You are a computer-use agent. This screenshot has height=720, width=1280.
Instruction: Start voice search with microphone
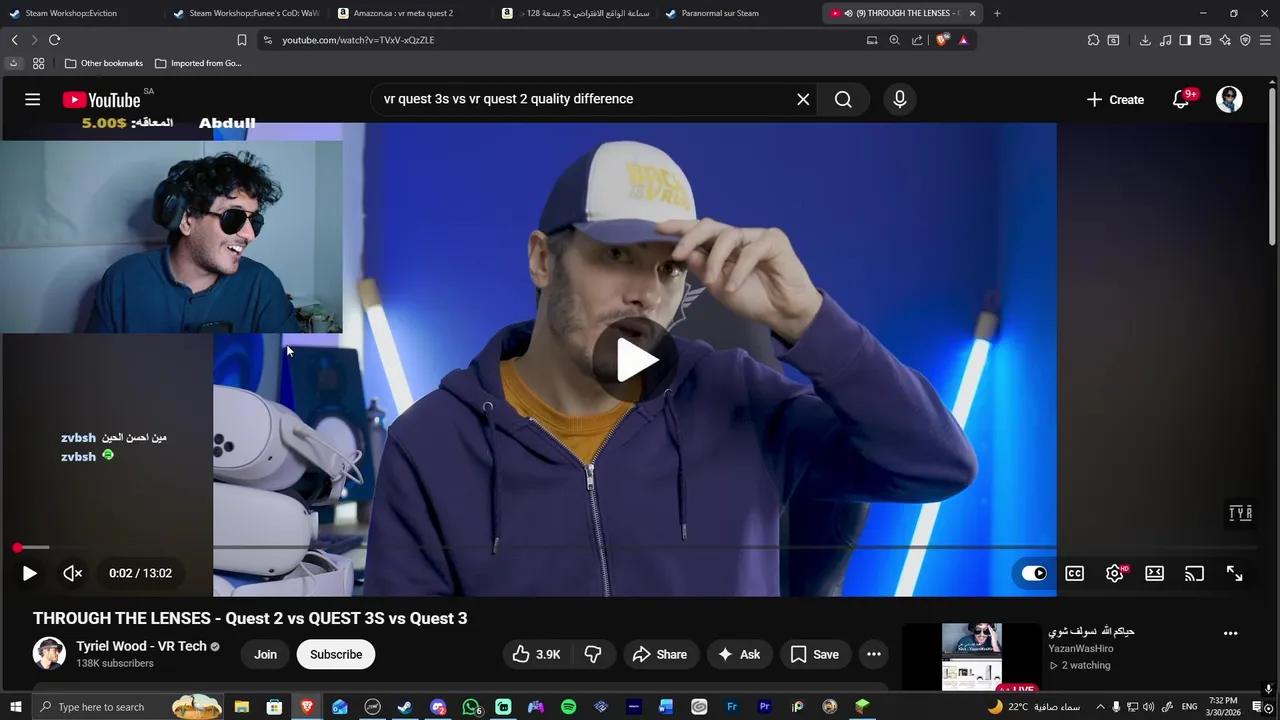point(900,99)
